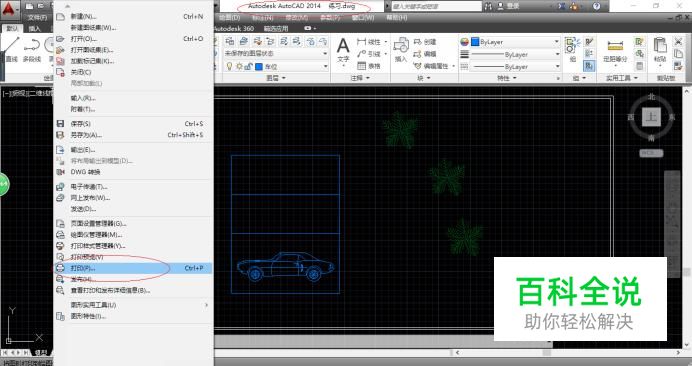Open the Help (帮助) menu bar item
This screenshot has height=366, width=692.
(397, 18)
